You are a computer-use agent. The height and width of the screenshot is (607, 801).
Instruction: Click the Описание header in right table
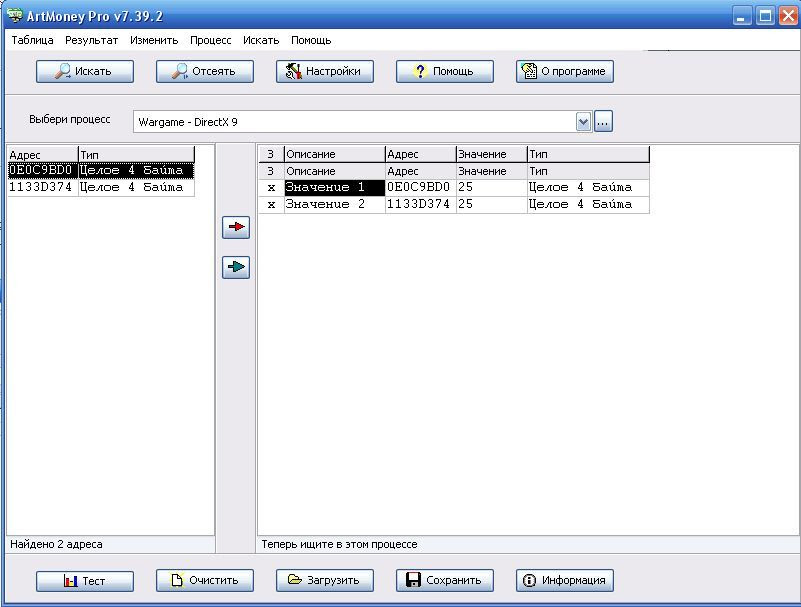[335, 154]
